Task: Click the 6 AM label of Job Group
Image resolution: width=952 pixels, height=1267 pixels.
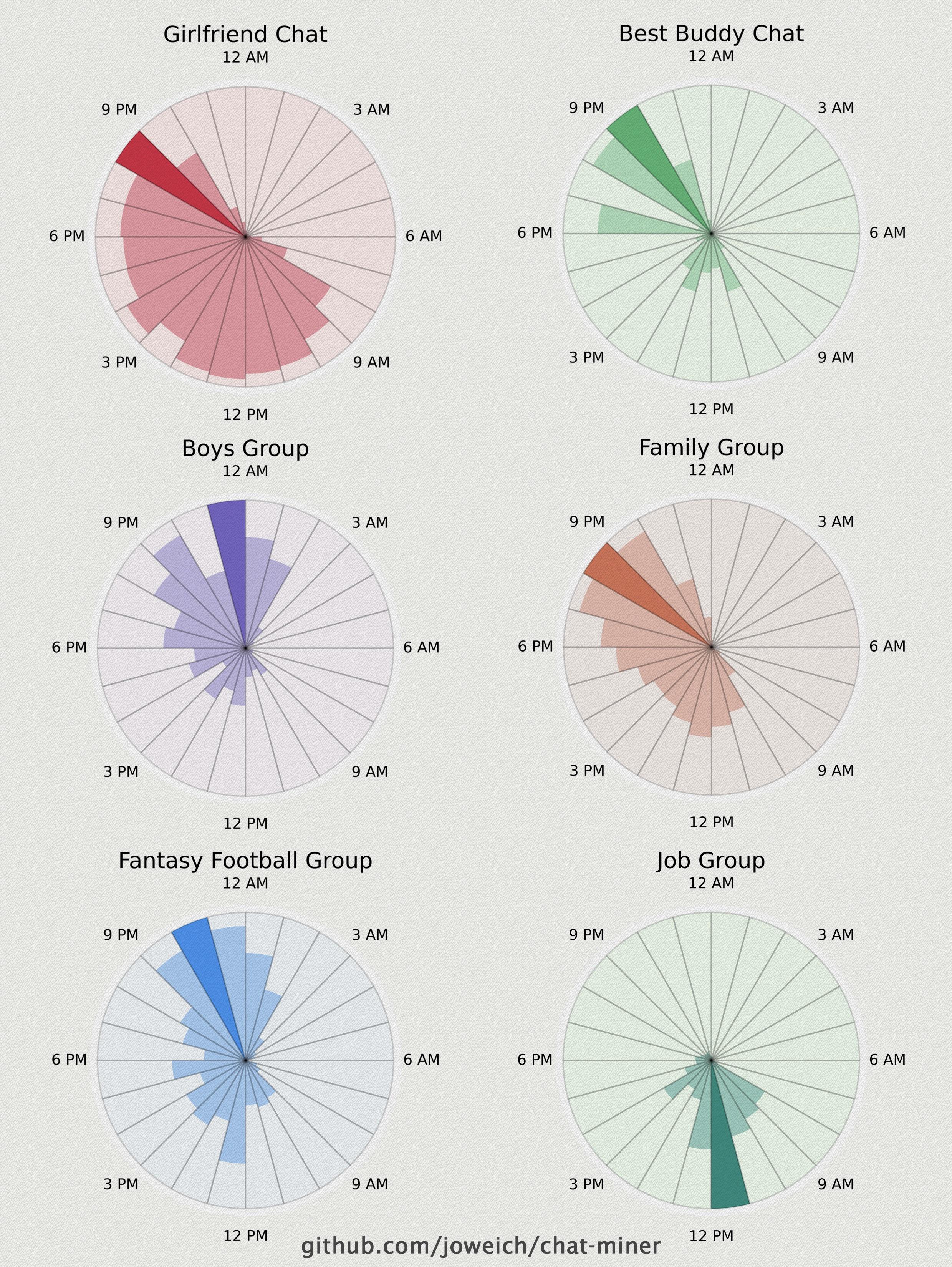Action: tap(887, 1060)
